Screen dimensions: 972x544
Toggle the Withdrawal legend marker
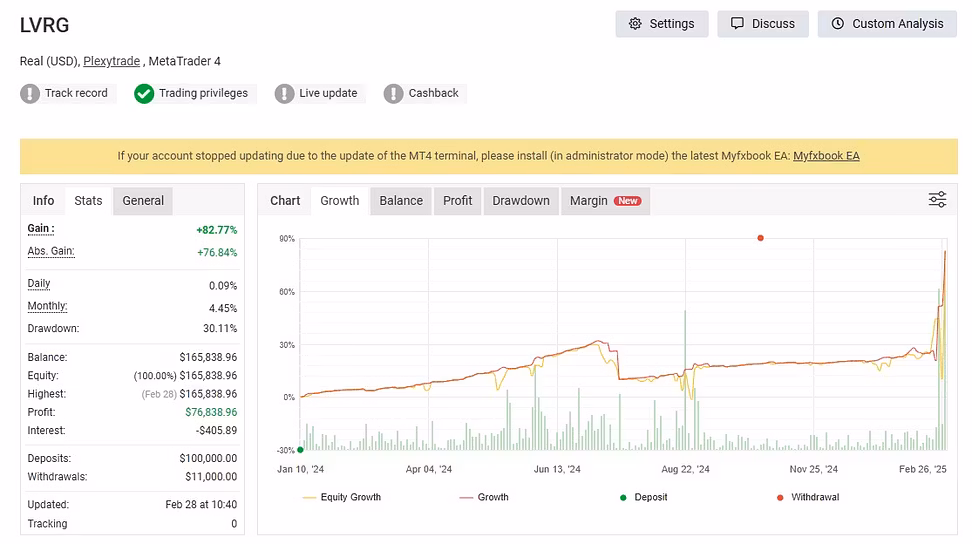pos(807,497)
